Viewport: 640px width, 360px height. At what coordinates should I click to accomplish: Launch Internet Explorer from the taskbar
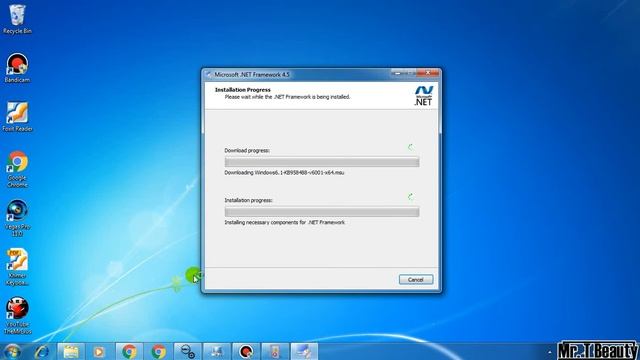tap(41, 351)
